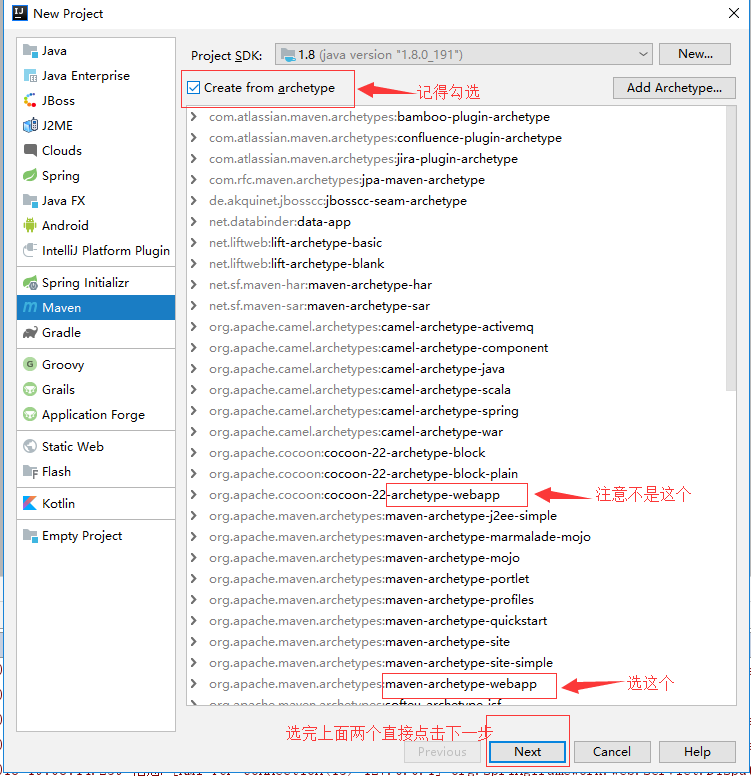Click the Next button
Screen dimensions: 751x776
pos(527,752)
